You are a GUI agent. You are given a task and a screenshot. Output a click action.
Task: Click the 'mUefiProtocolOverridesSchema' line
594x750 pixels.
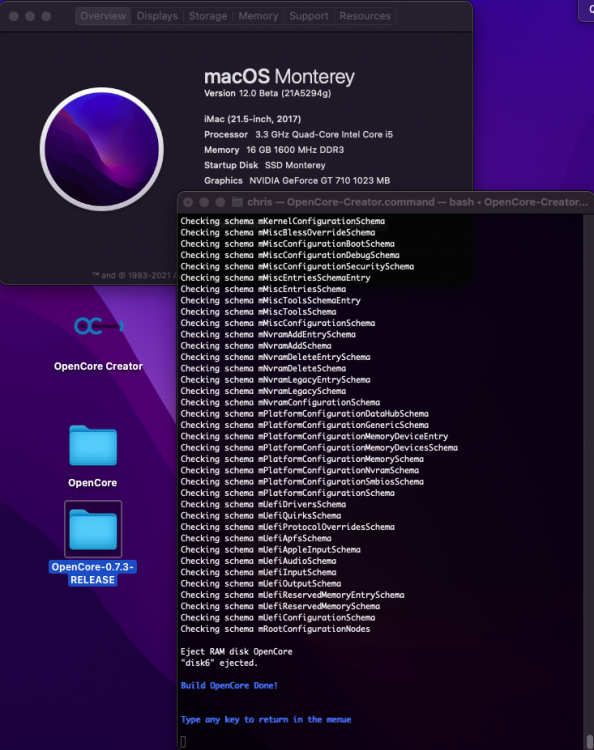click(287, 527)
